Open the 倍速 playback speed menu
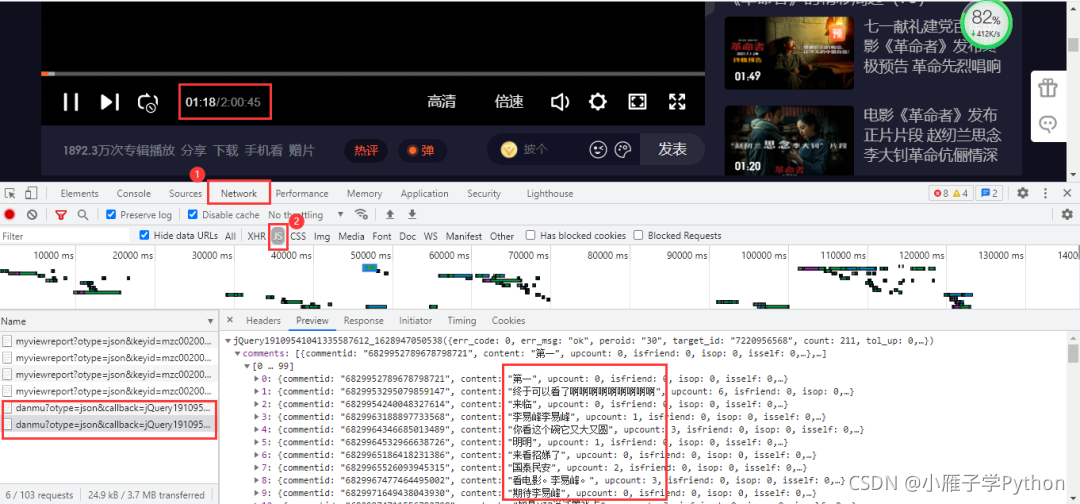1080x504 pixels. pyautogui.click(x=509, y=102)
